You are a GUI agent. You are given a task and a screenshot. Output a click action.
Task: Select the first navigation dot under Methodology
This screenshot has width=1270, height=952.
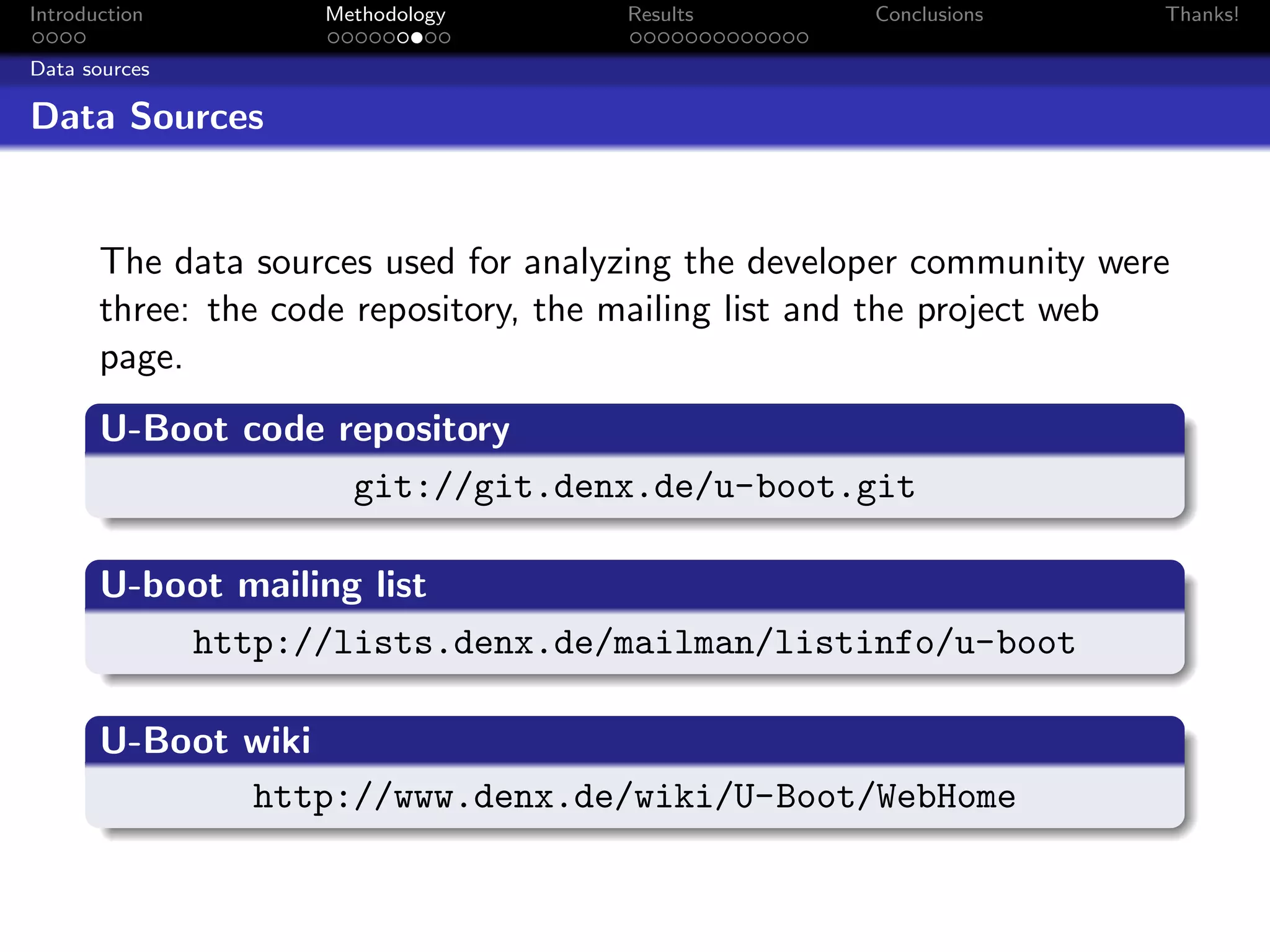pyautogui.click(x=333, y=38)
